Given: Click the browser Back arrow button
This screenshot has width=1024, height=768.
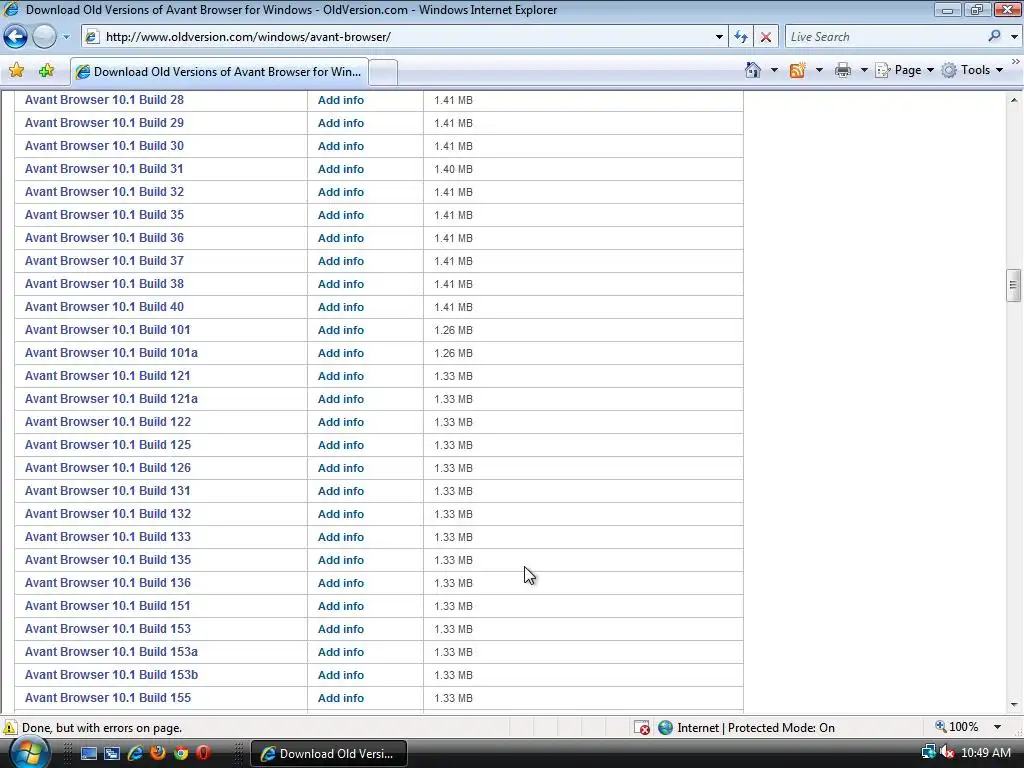Looking at the screenshot, I should (16, 37).
